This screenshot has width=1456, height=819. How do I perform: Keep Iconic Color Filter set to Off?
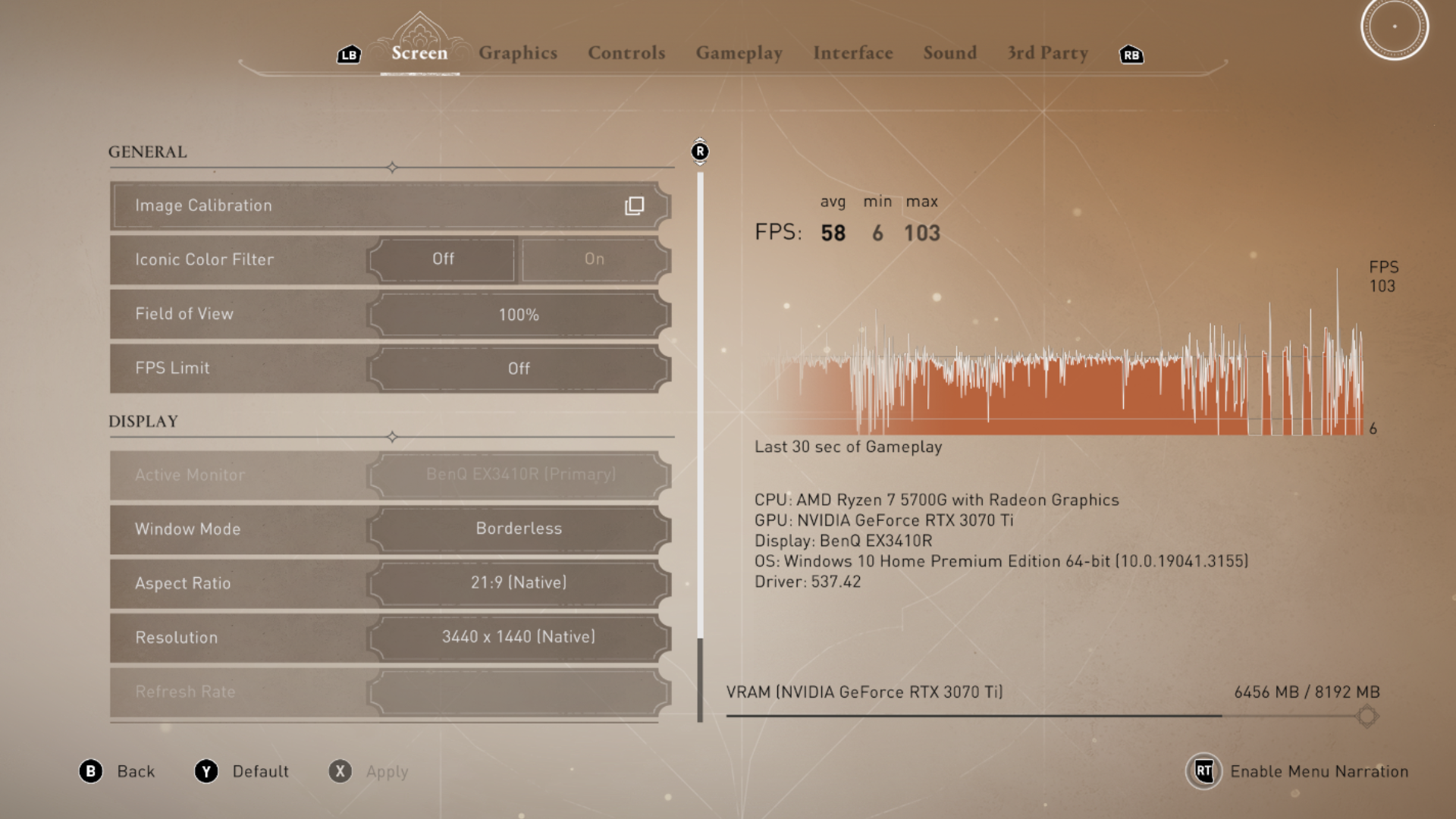[442, 259]
